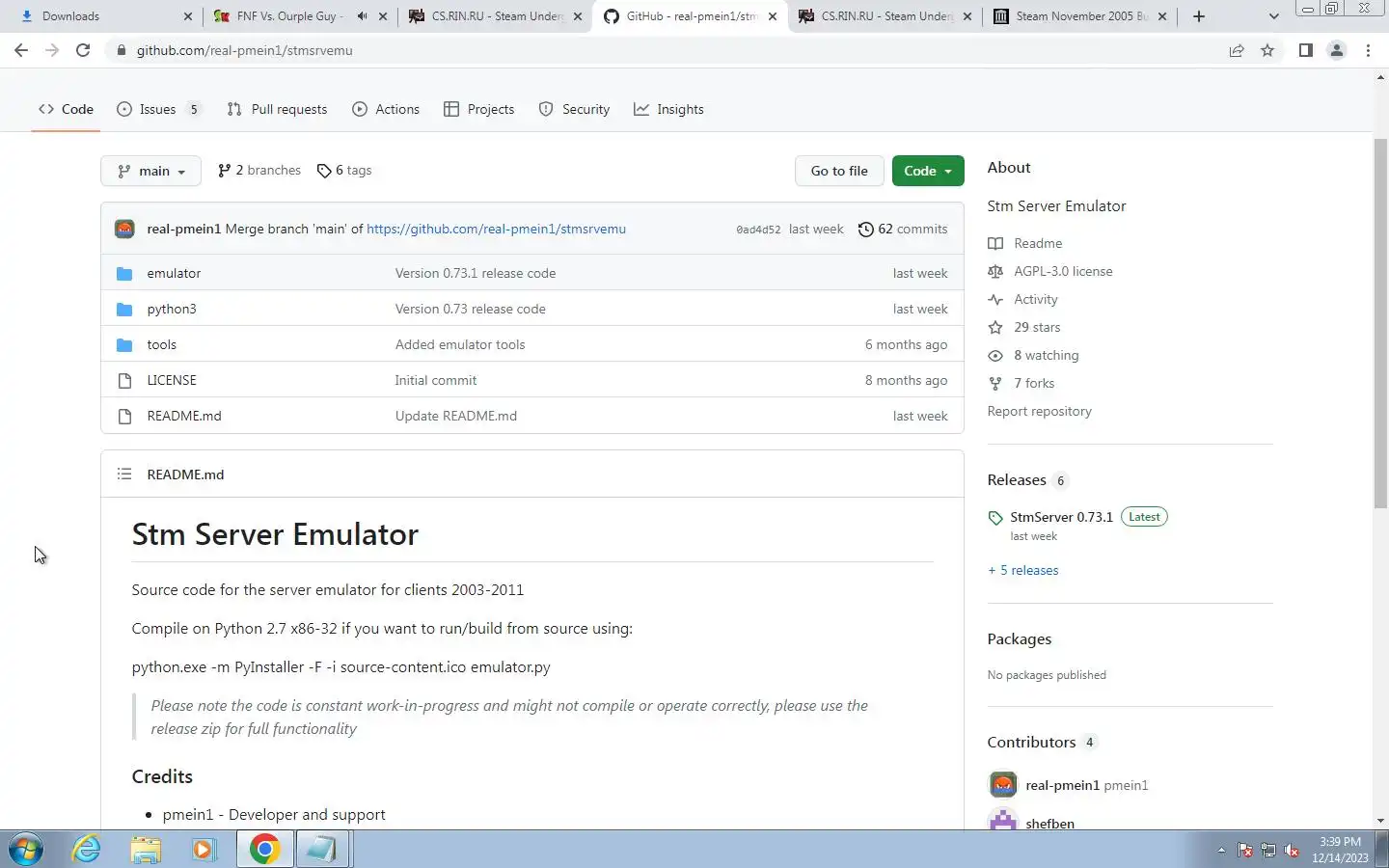Toggle the README table of contents icon
This screenshot has width=1389, height=868.
tap(124, 474)
